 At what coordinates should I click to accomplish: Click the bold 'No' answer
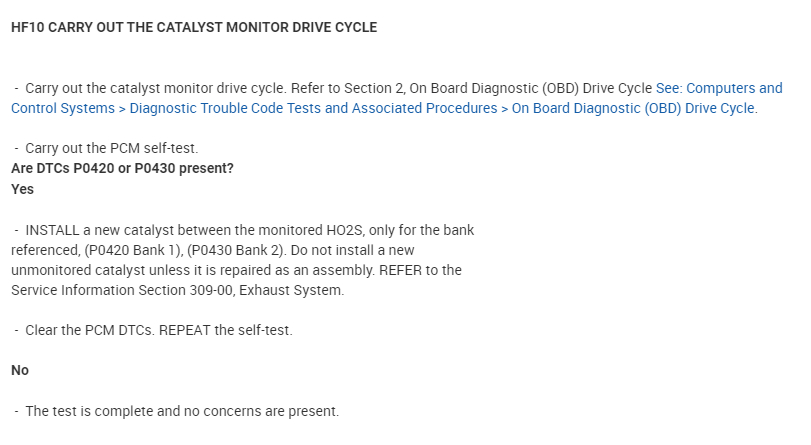(20, 370)
